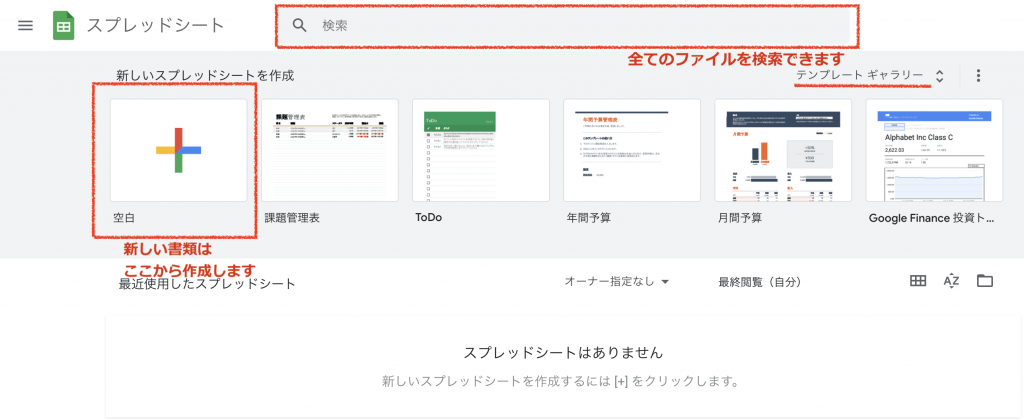
Task: Open the hamburger main menu
Action: [x=26, y=25]
